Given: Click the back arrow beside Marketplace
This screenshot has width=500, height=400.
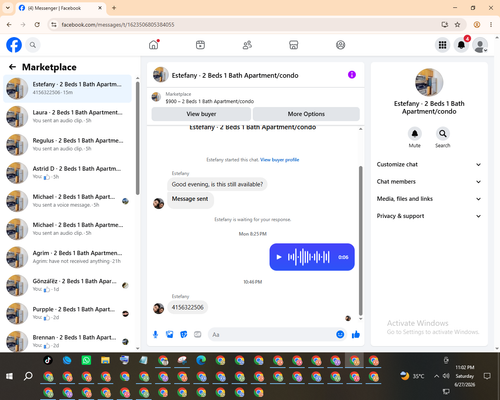Looking at the screenshot, I should [12, 67].
